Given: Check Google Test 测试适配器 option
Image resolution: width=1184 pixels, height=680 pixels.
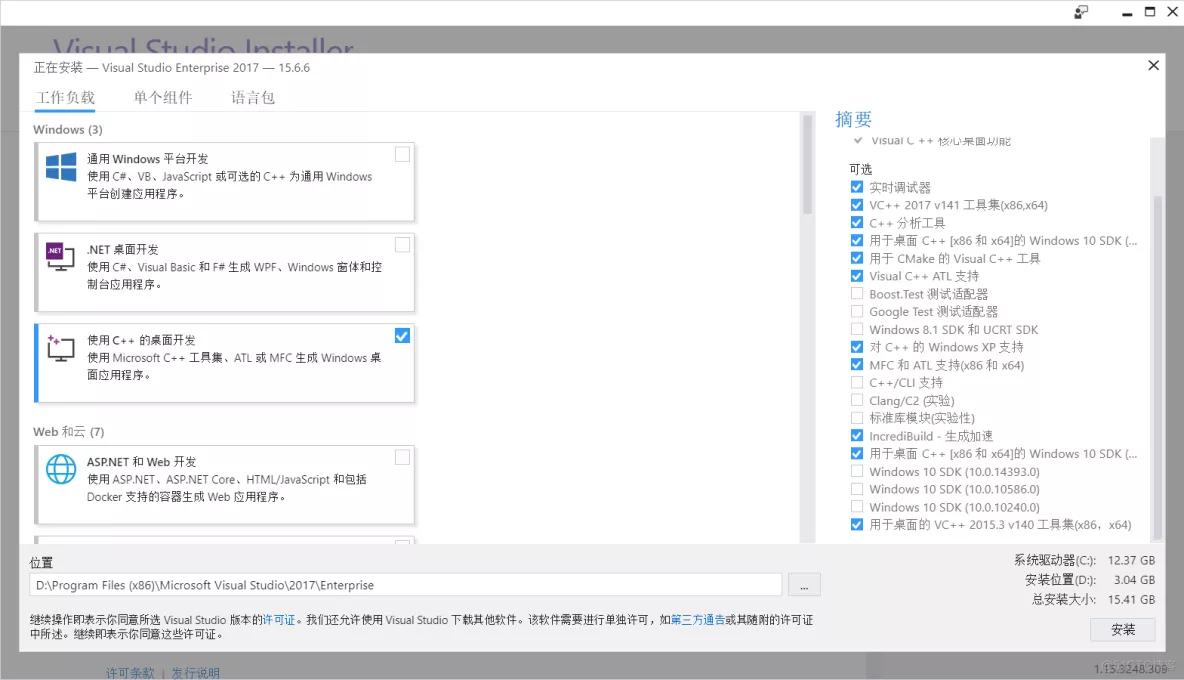Looking at the screenshot, I should click(x=856, y=311).
